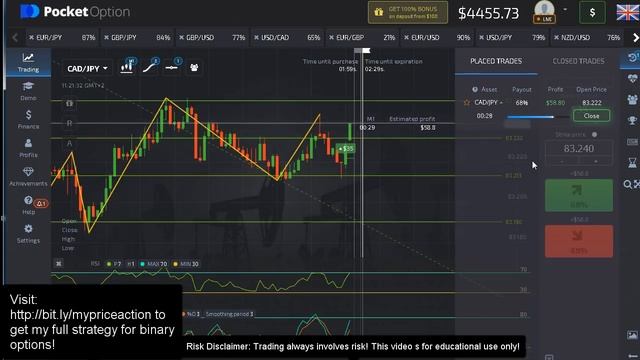
Task: Close the GBP/USD asset tab
Action: (x=181, y=38)
